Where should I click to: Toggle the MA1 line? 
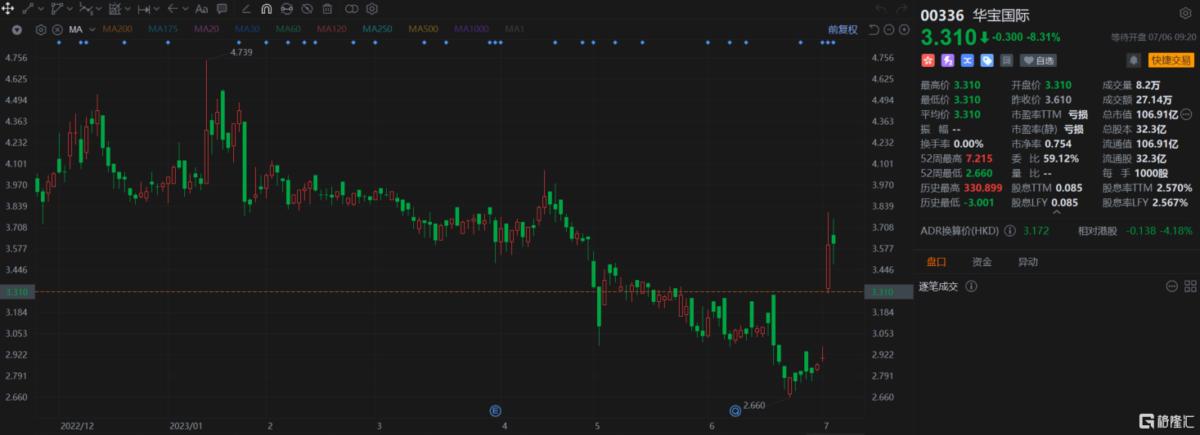pyautogui.click(x=514, y=30)
